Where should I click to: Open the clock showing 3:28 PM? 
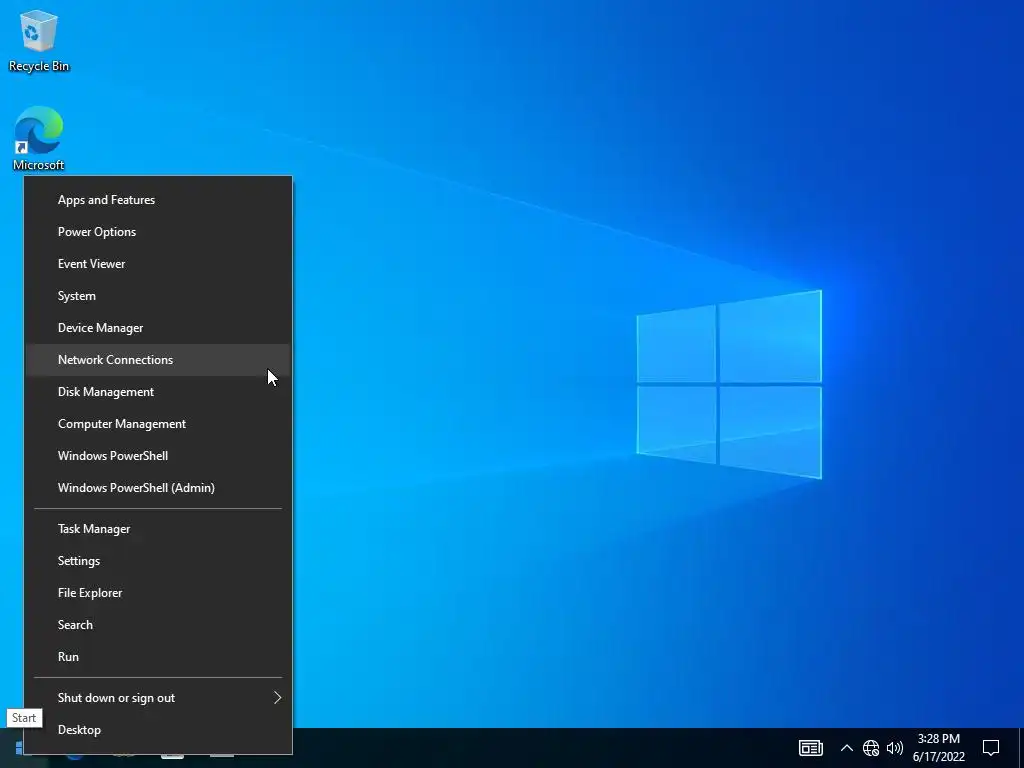coord(938,748)
